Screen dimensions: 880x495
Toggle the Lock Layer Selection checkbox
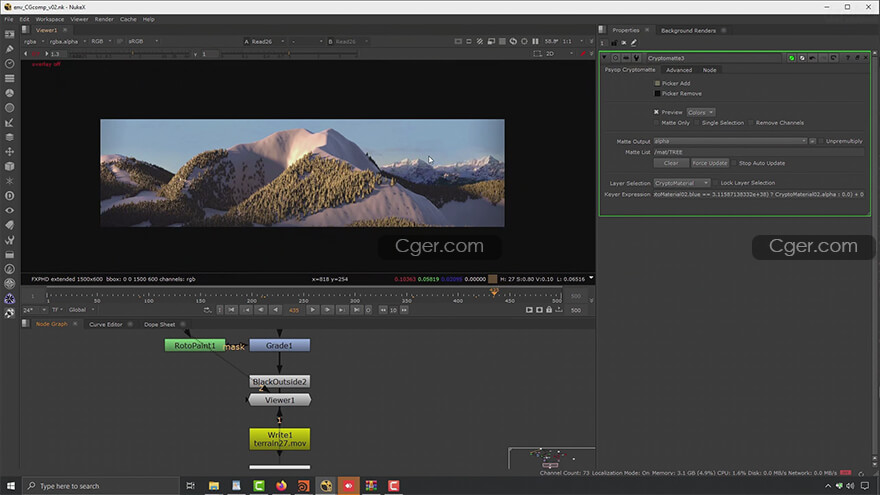[715, 183]
